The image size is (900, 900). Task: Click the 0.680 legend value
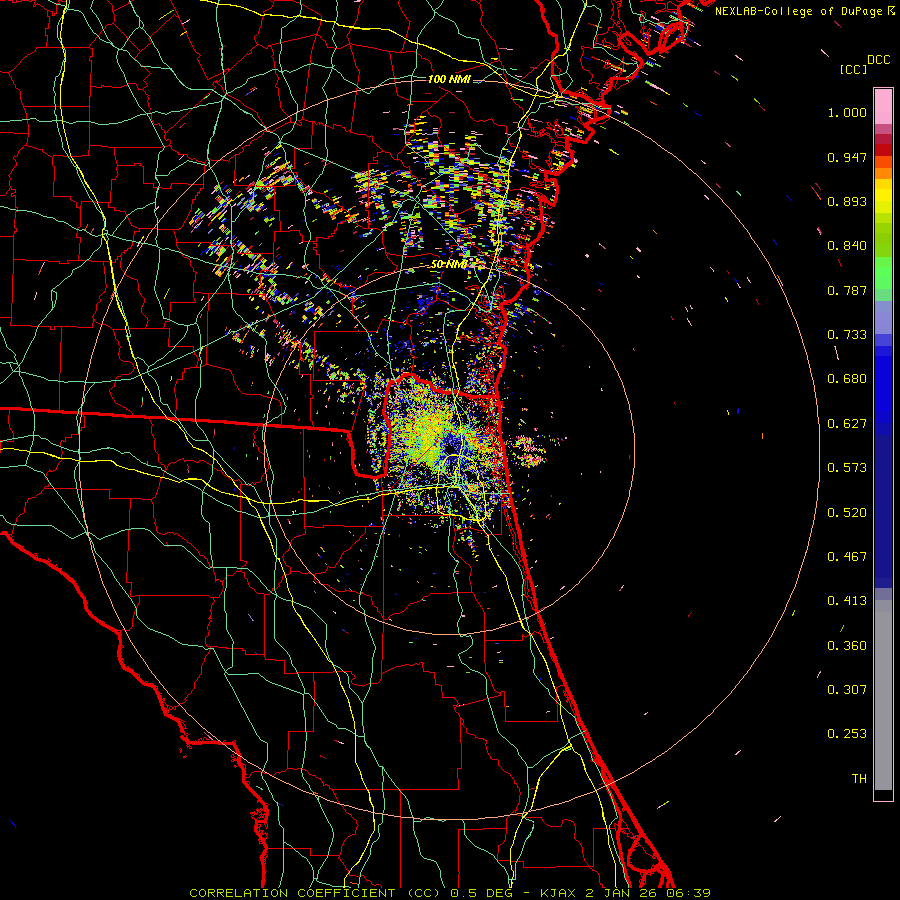[x=847, y=379]
